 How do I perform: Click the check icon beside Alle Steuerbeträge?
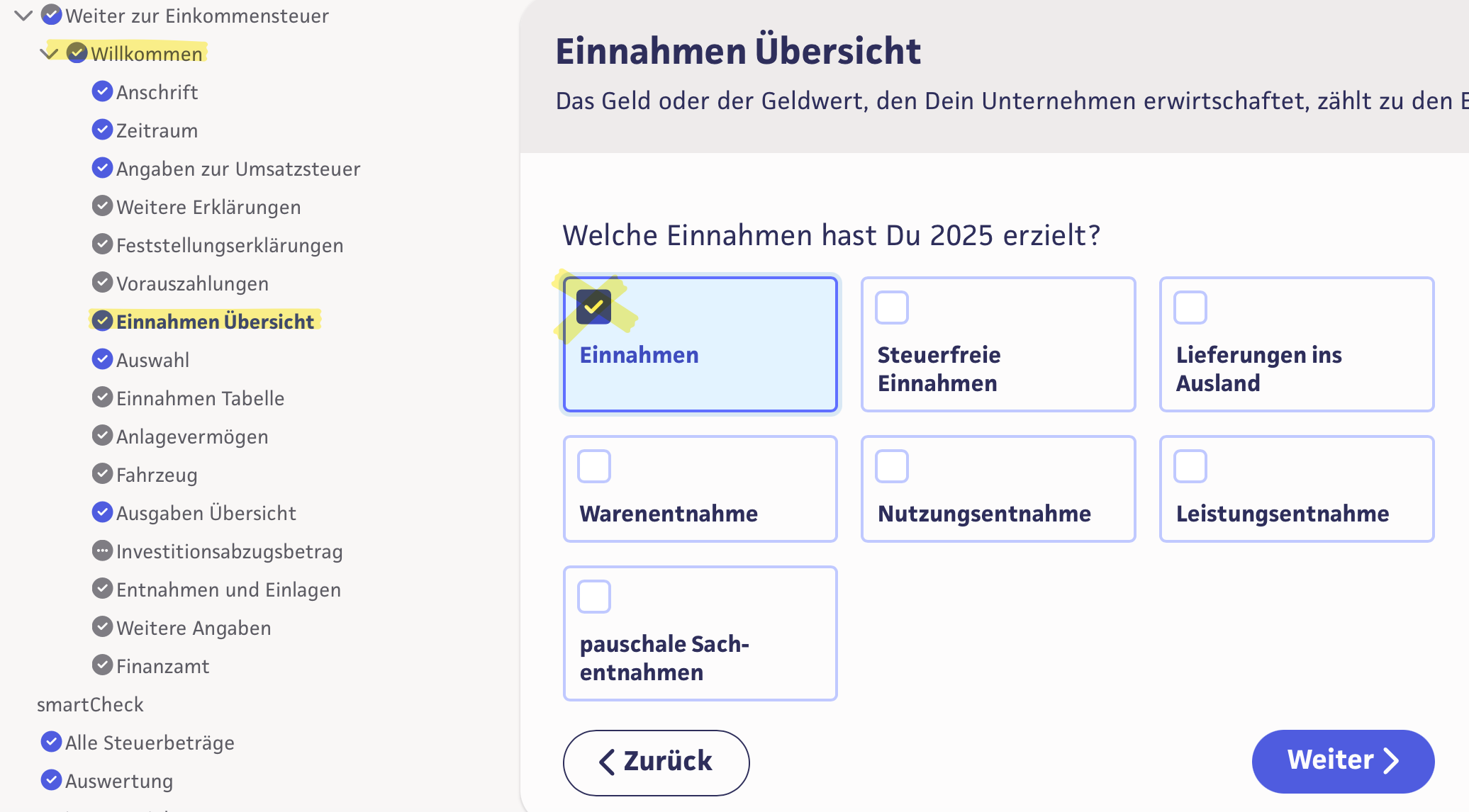click(x=51, y=742)
